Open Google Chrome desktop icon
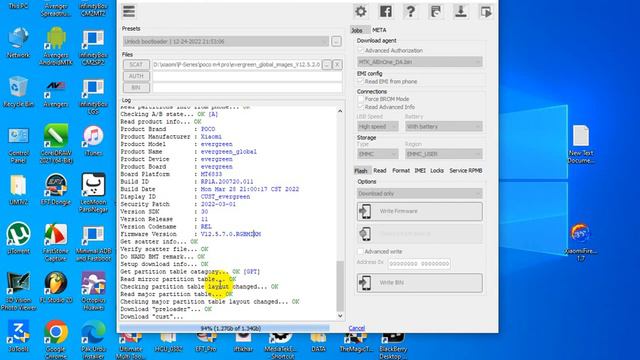The height and width of the screenshot is (360, 640). 56,339
